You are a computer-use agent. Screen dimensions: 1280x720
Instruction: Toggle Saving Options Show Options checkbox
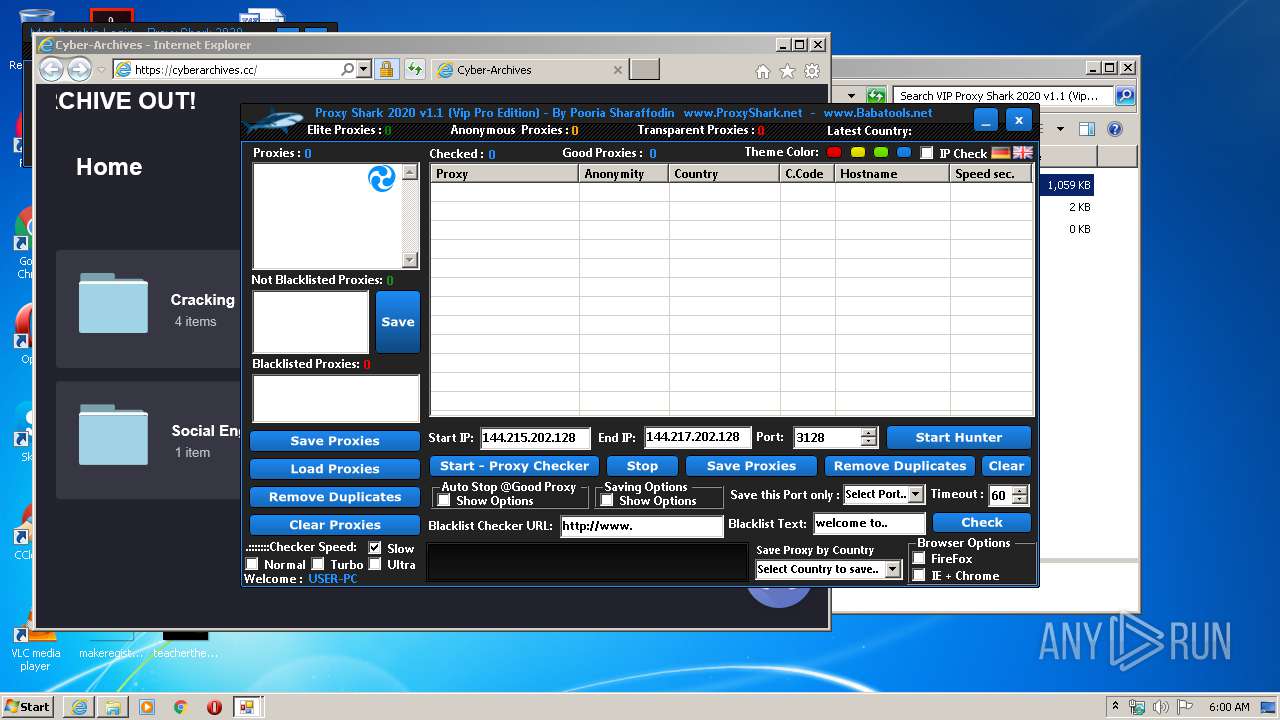(607, 500)
